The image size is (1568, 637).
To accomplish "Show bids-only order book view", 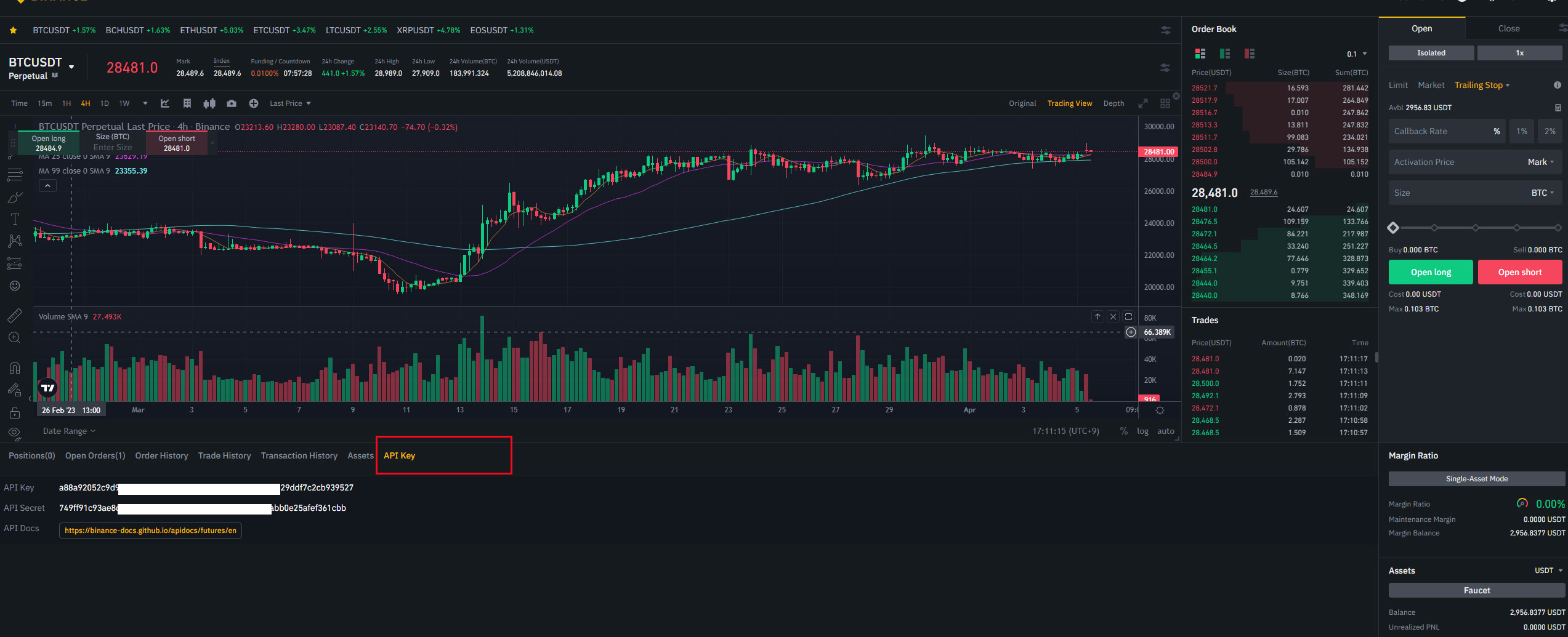I will (x=1225, y=54).
